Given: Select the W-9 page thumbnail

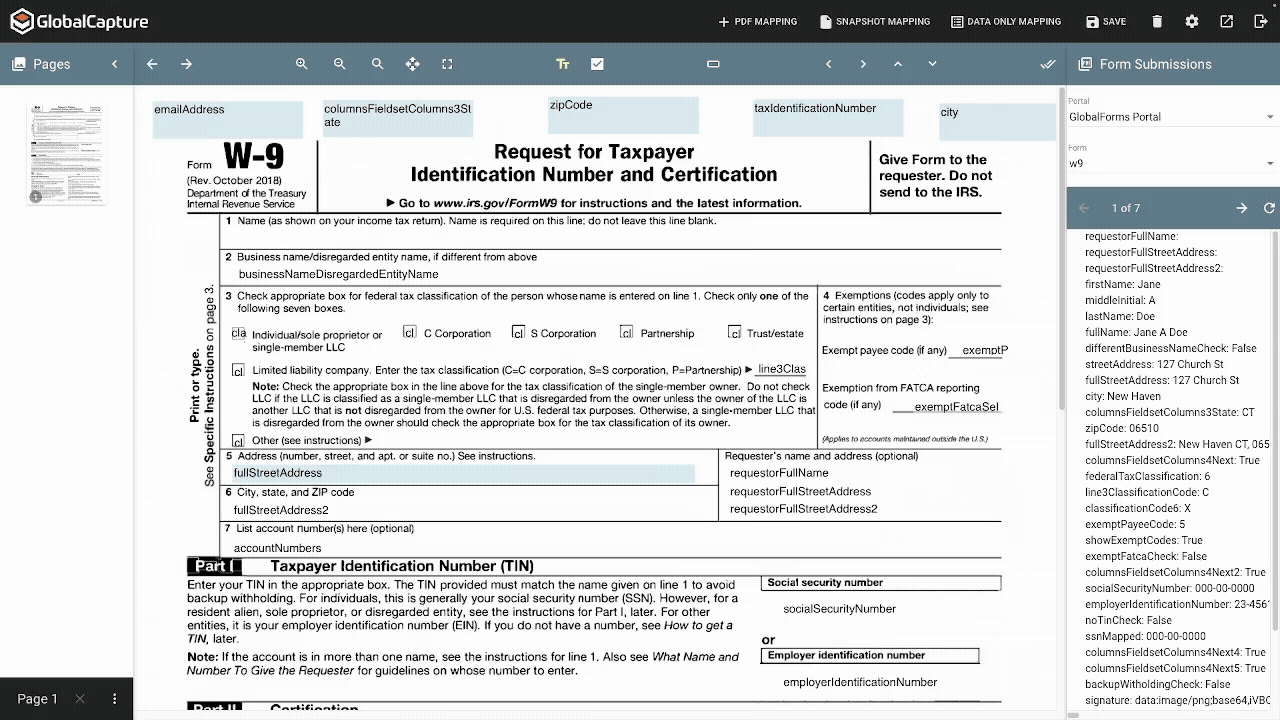Looking at the screenshot, I should (66, 153).
